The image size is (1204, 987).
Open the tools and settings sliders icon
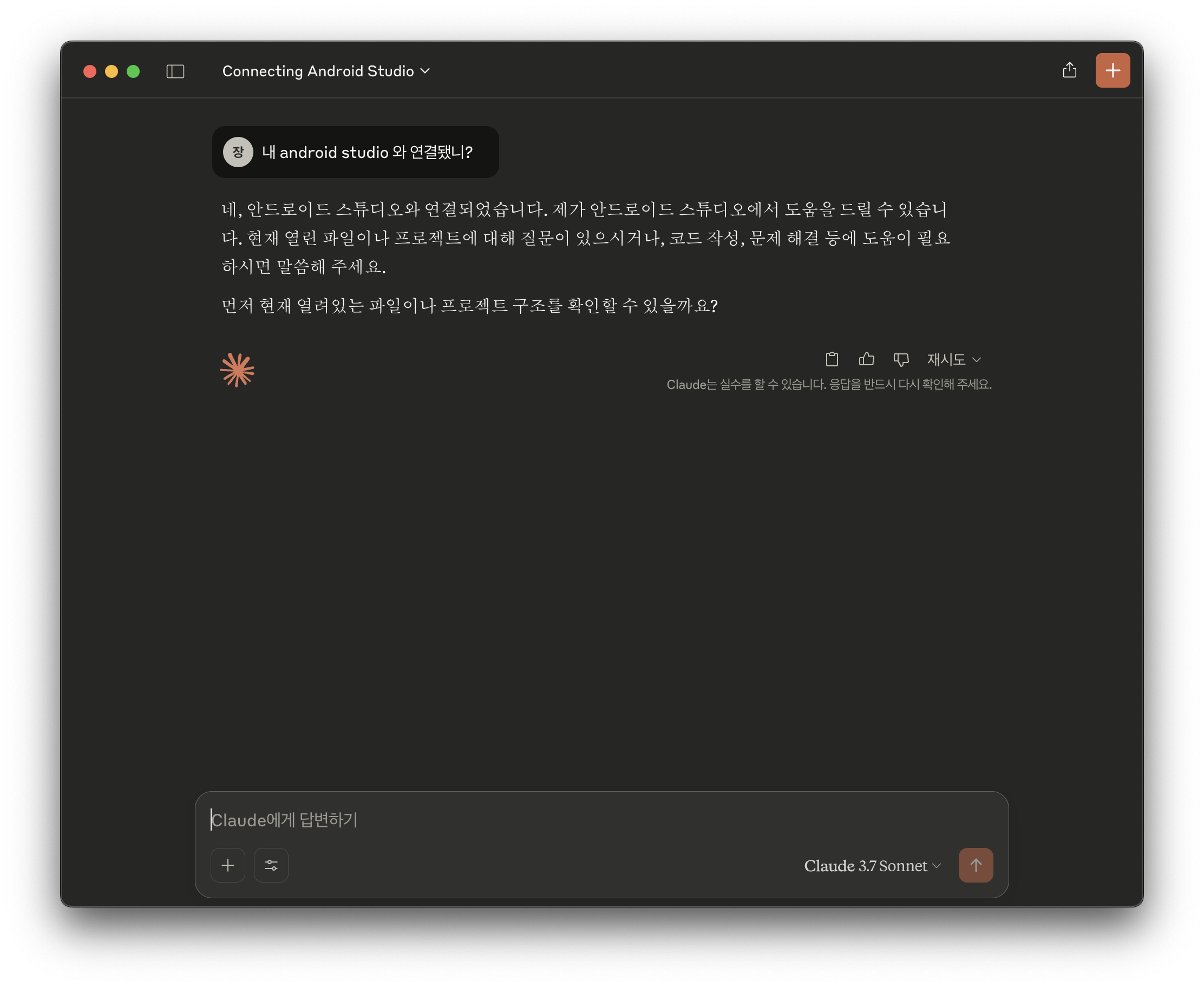pos(271,865)
